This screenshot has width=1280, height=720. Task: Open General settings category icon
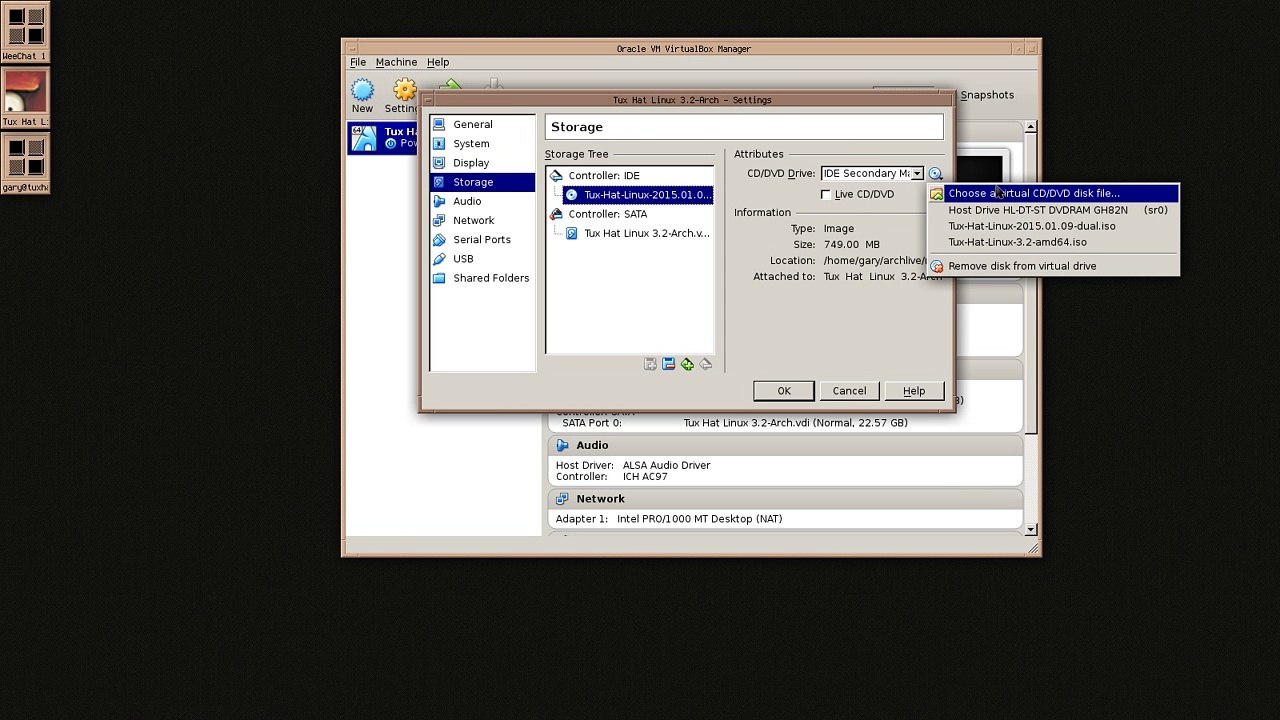point(439,125)
